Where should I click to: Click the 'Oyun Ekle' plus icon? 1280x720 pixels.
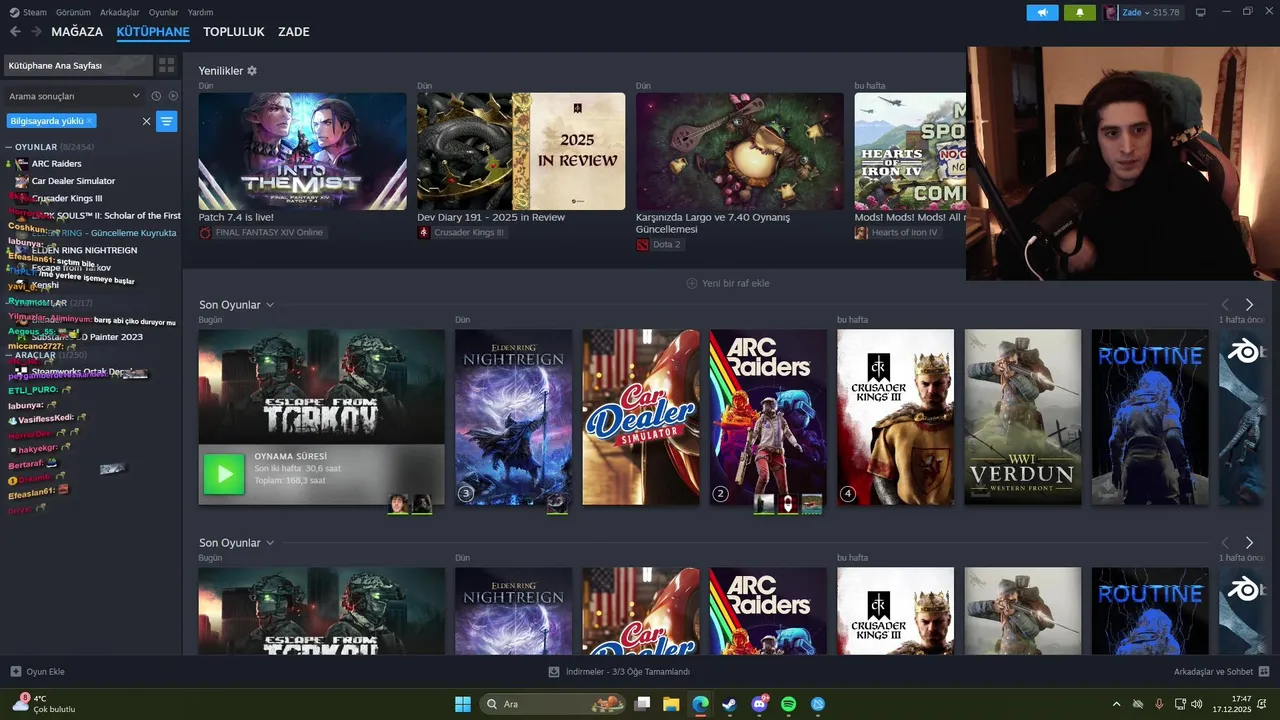coord(15,672)
